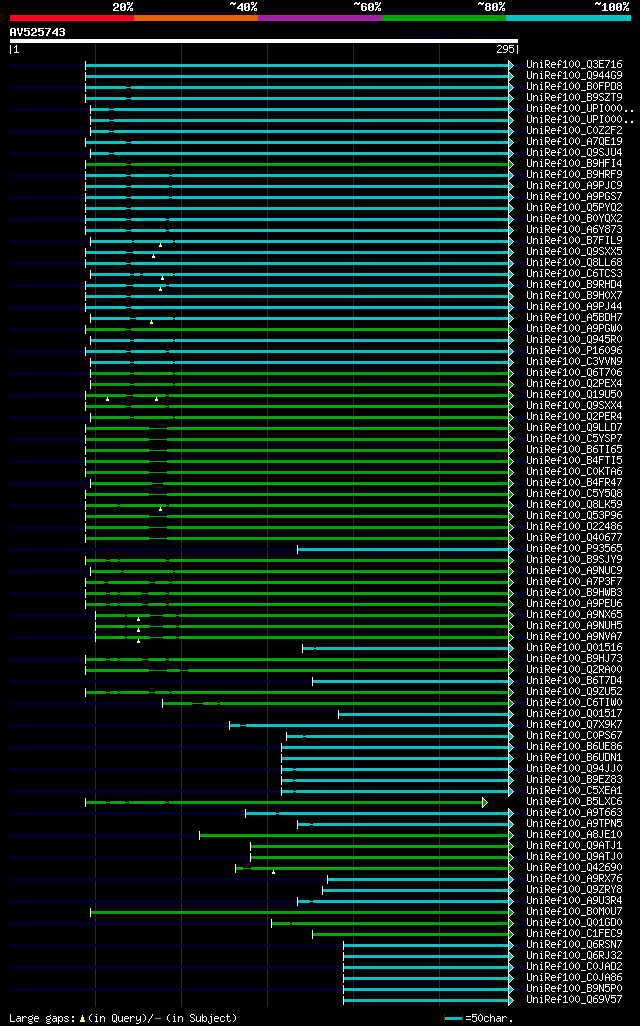Select label UniRef100_B0M0U7

click(x=575, y=911)
